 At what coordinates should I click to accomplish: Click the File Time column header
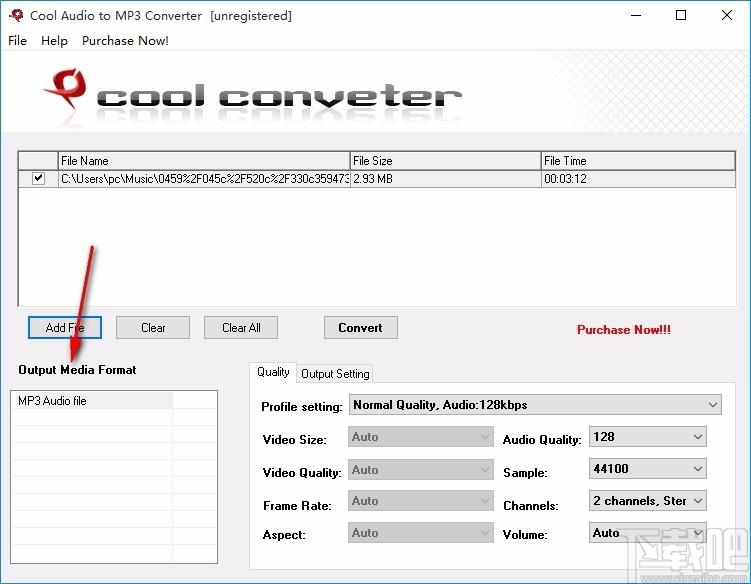(638, 160)
